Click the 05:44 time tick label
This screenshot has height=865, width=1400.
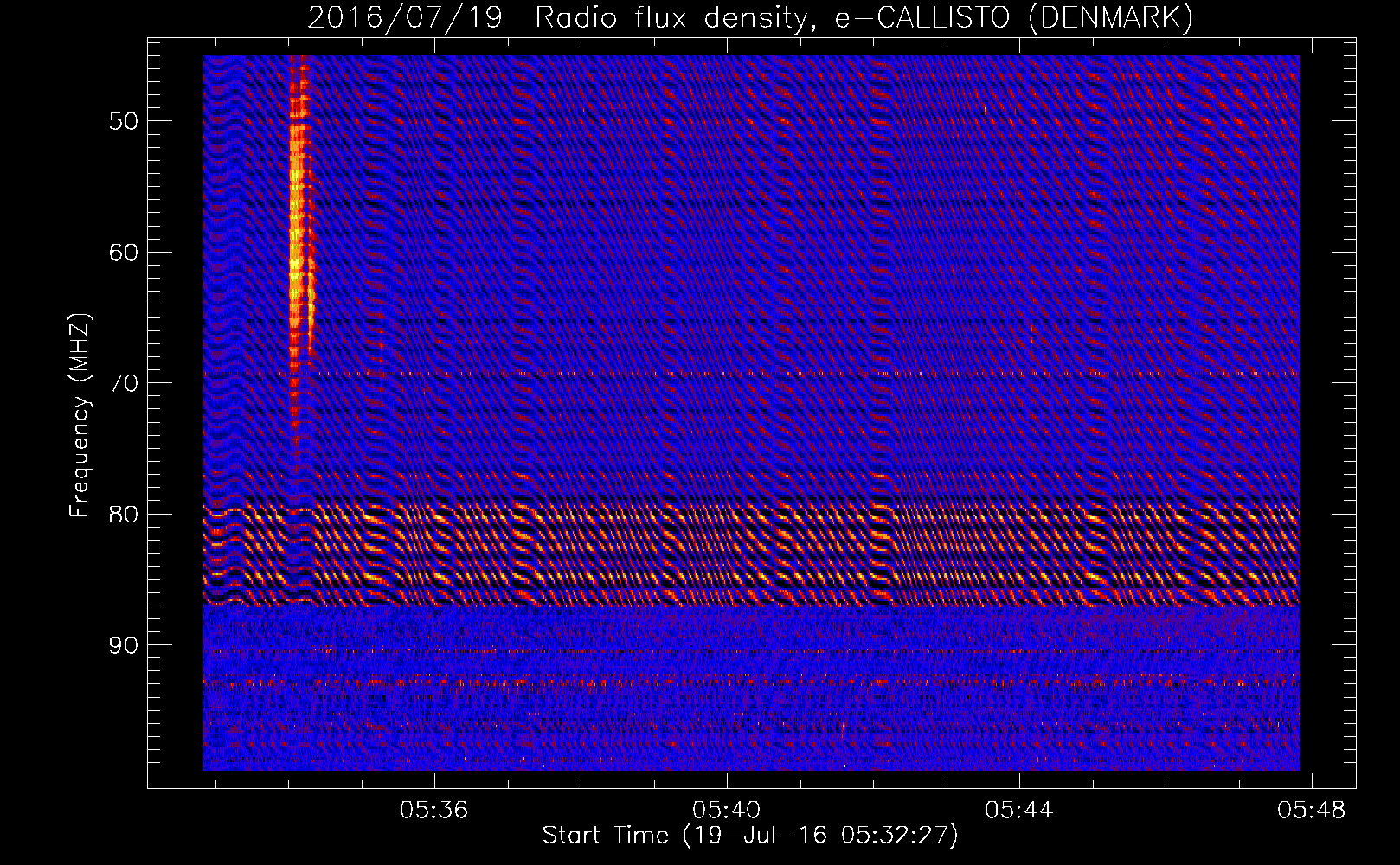coord(1019,810)
